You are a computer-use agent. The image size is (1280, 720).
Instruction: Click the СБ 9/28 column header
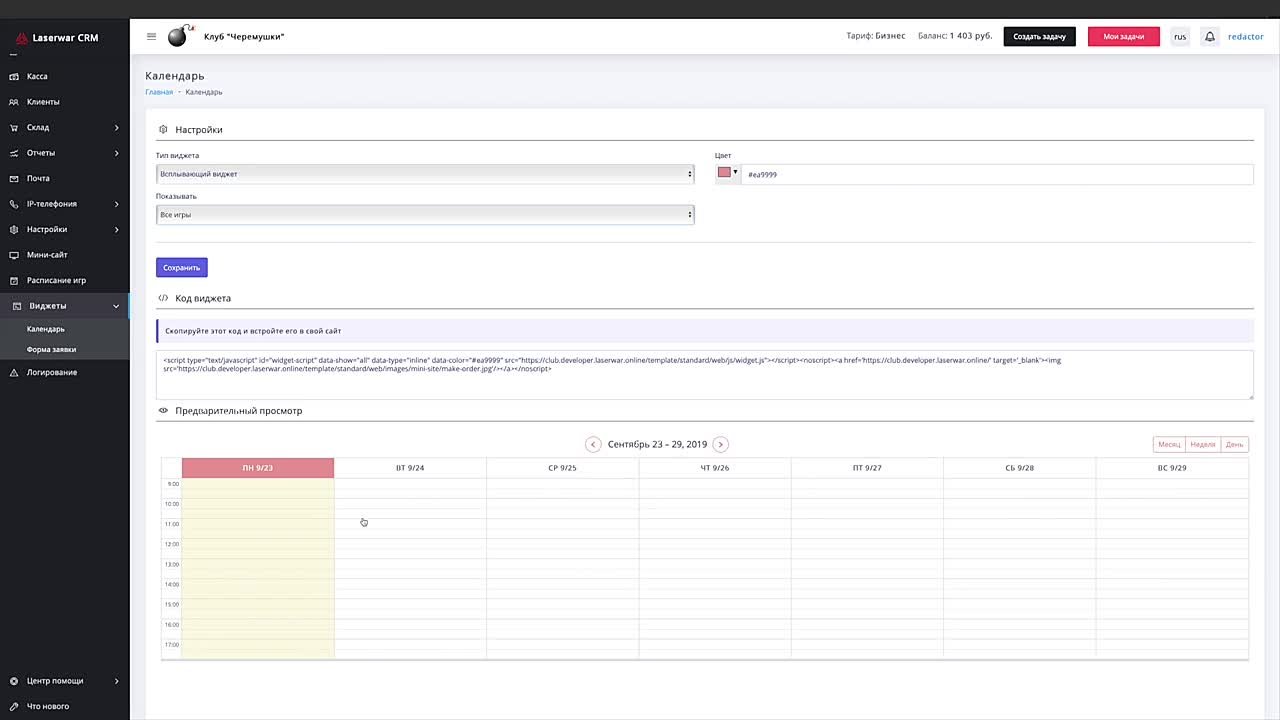point(1020,468)
